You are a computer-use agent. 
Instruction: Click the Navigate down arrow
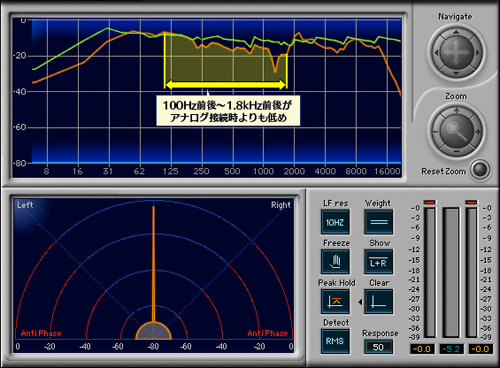pyautogui.click(x=456, y=73)
